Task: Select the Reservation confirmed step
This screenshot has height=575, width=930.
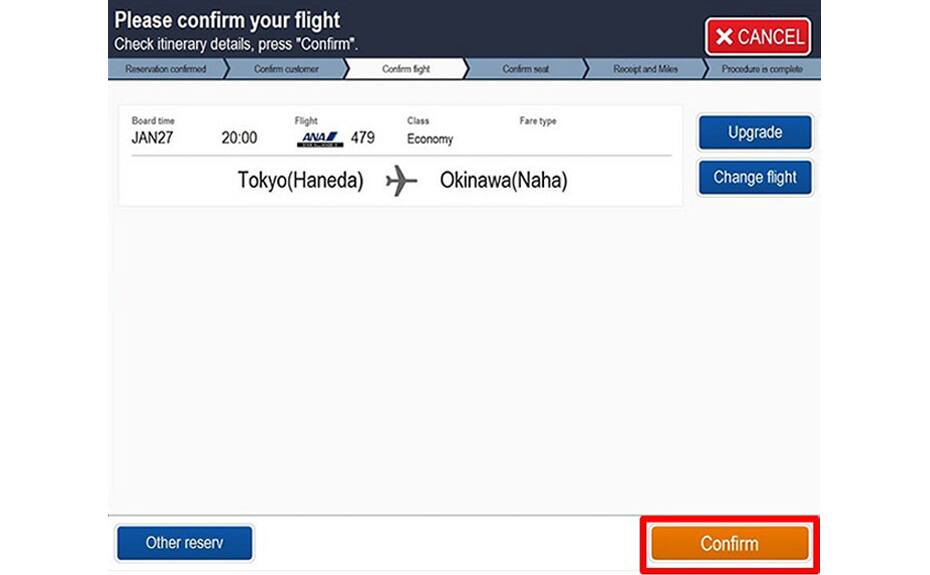Action: pos(166,69)
